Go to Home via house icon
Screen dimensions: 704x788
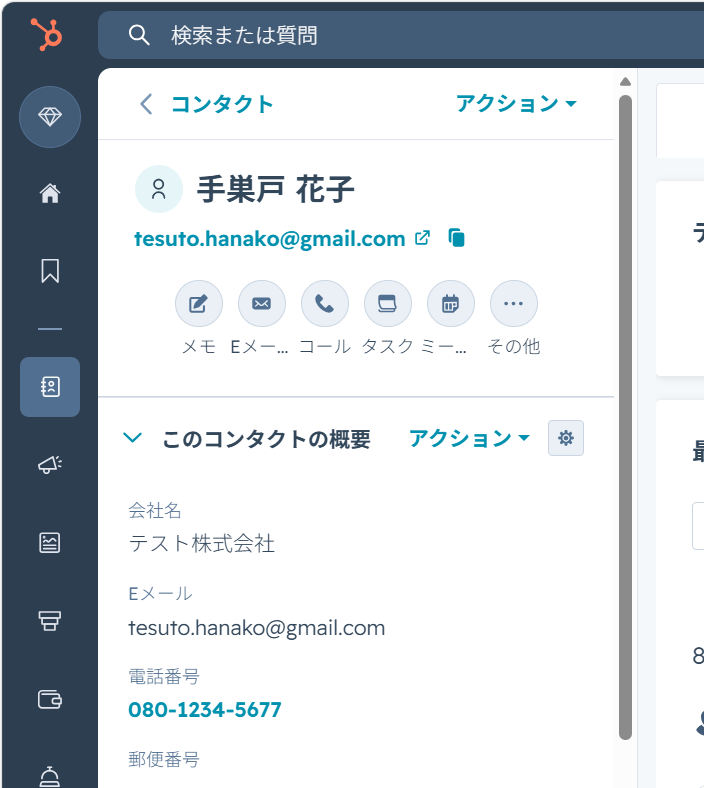click(50, 193)
